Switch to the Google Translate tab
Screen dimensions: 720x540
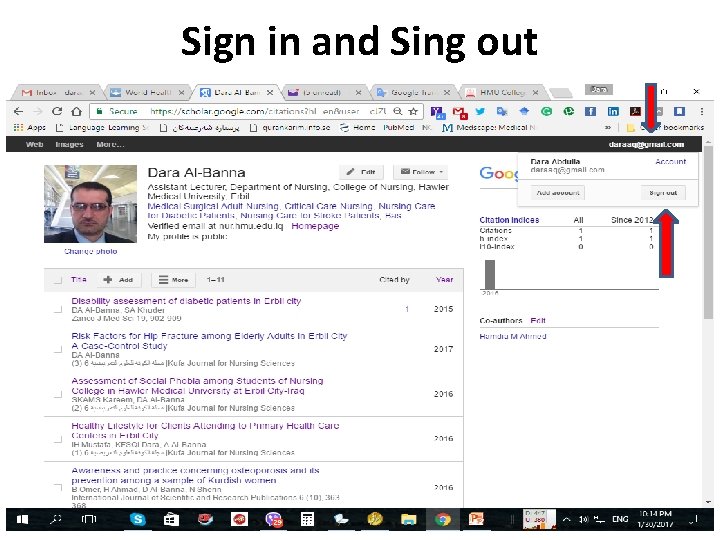pos(412,92)
